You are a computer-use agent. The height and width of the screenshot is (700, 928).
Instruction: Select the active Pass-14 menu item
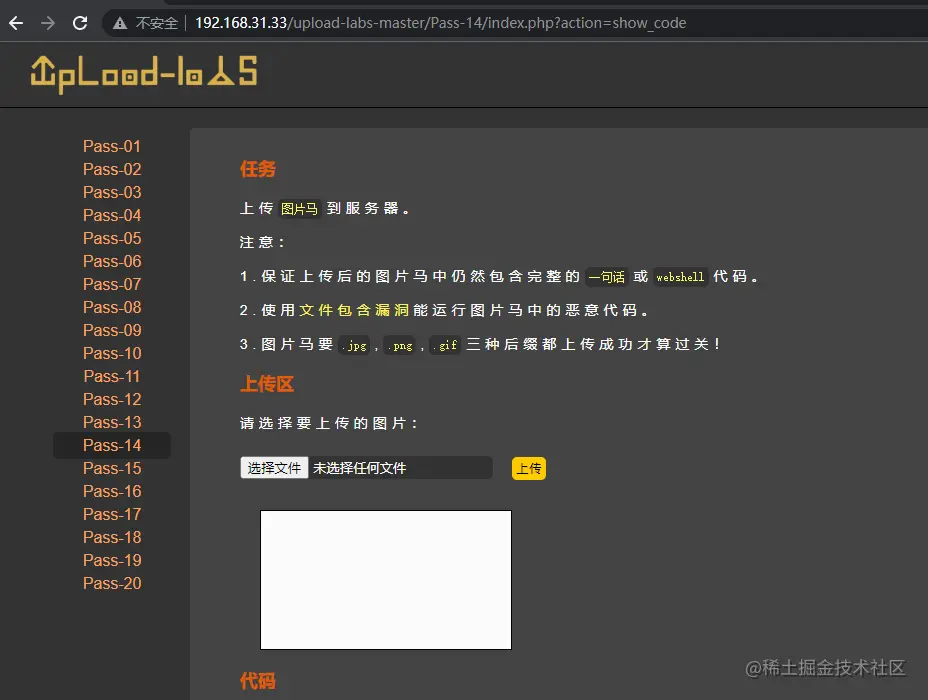pos(112,446)
